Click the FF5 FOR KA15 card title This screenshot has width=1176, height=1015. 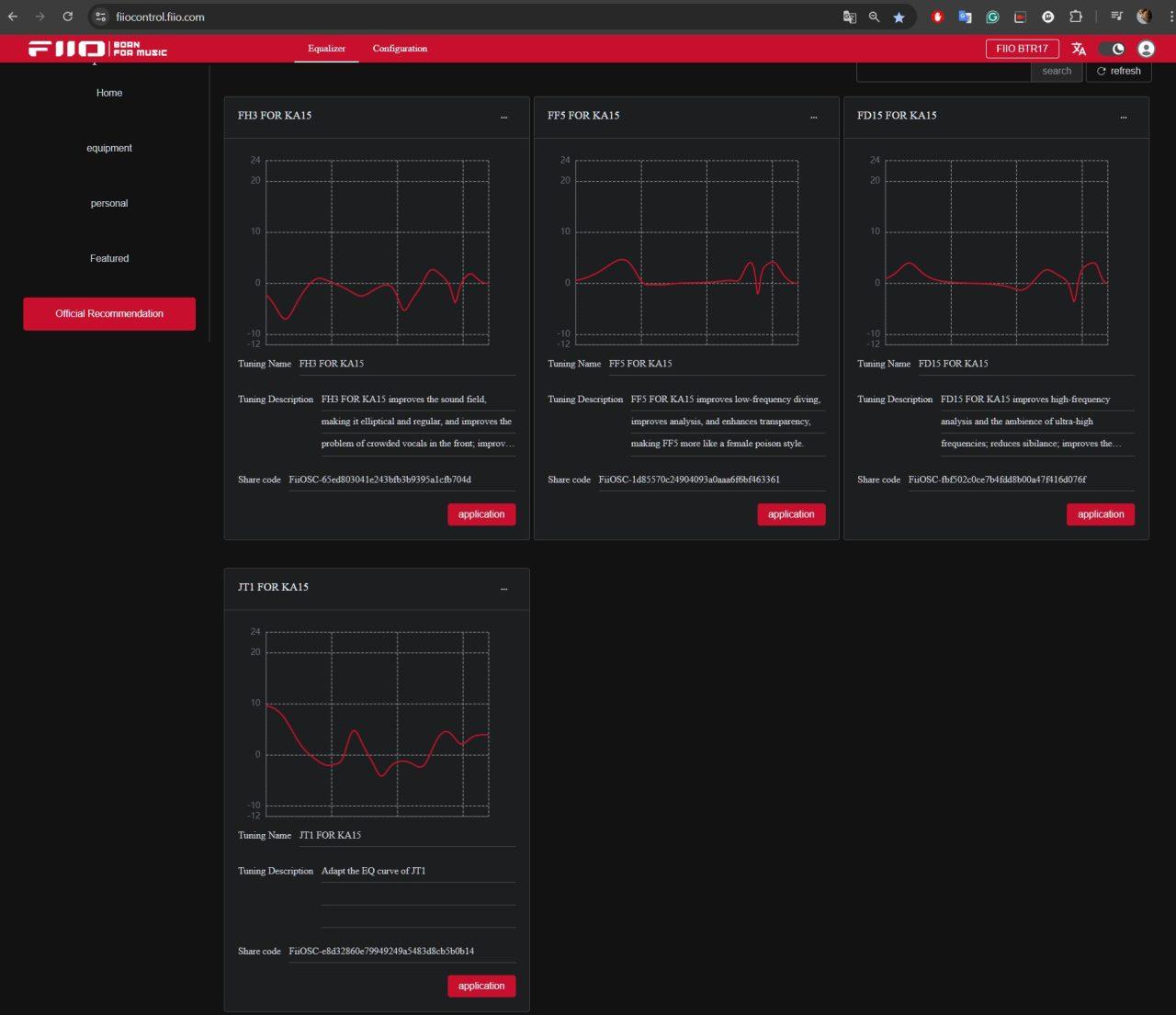click(583, 116)
